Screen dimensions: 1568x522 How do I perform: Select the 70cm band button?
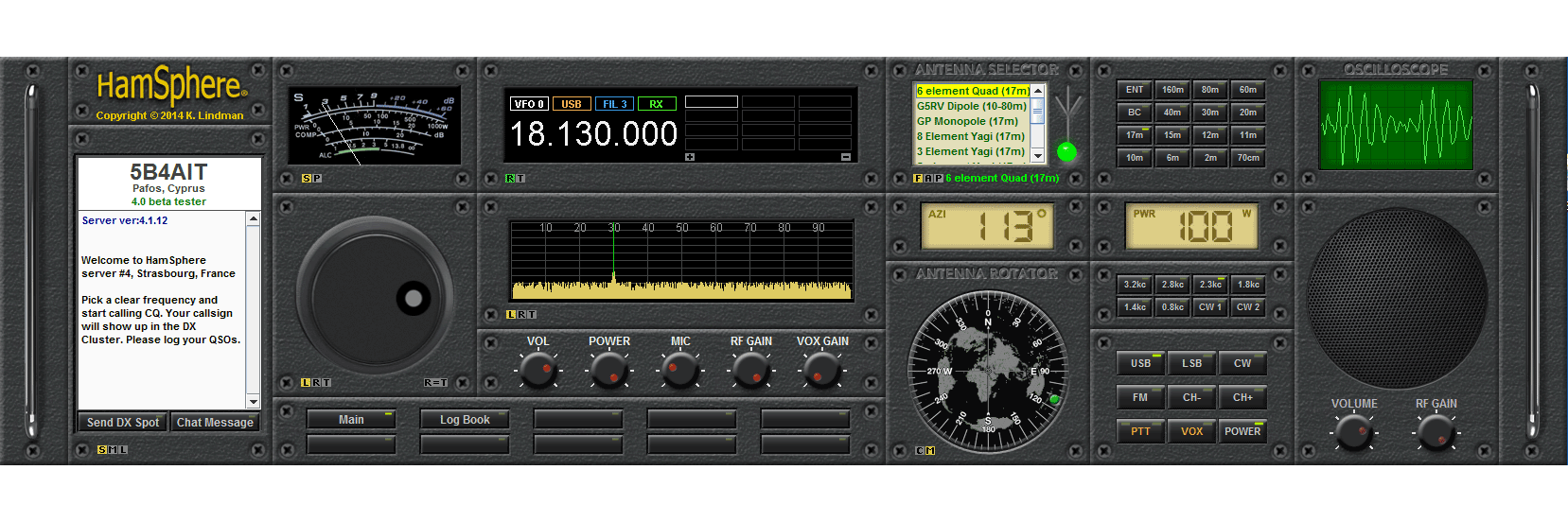pyautogui.click(x=1248, y=158)
